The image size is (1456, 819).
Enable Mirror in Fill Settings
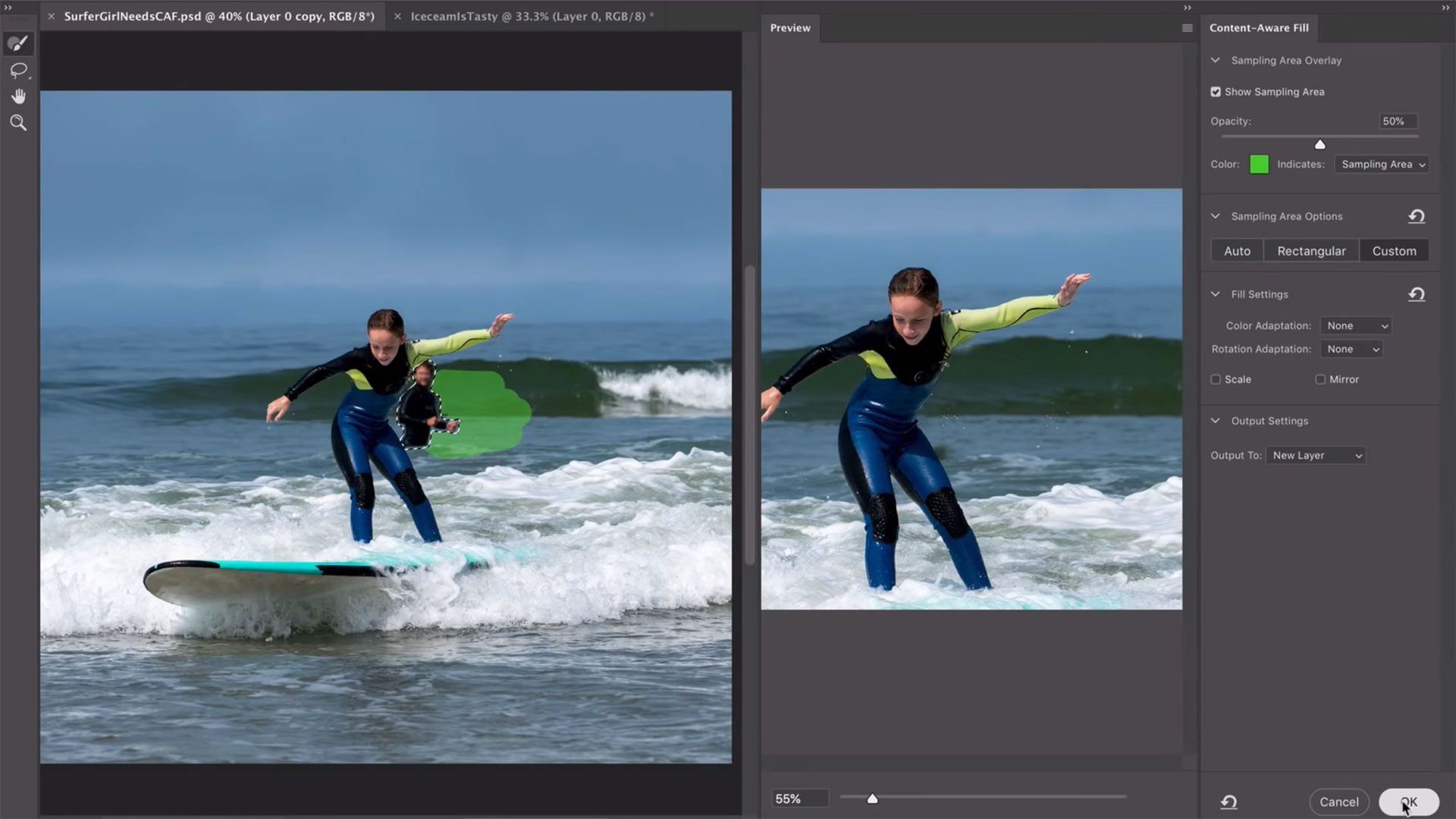click(x=1321, y=379)
